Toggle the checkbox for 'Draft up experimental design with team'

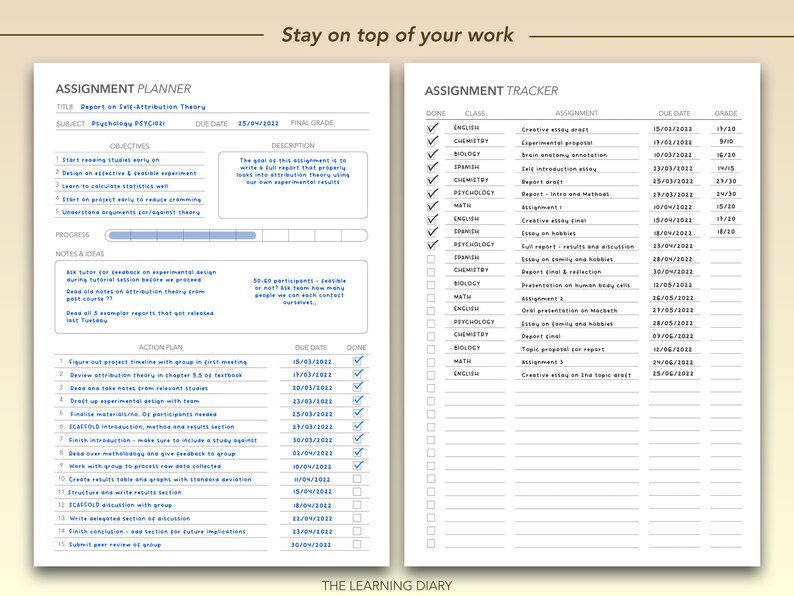[x=358, y=401]
